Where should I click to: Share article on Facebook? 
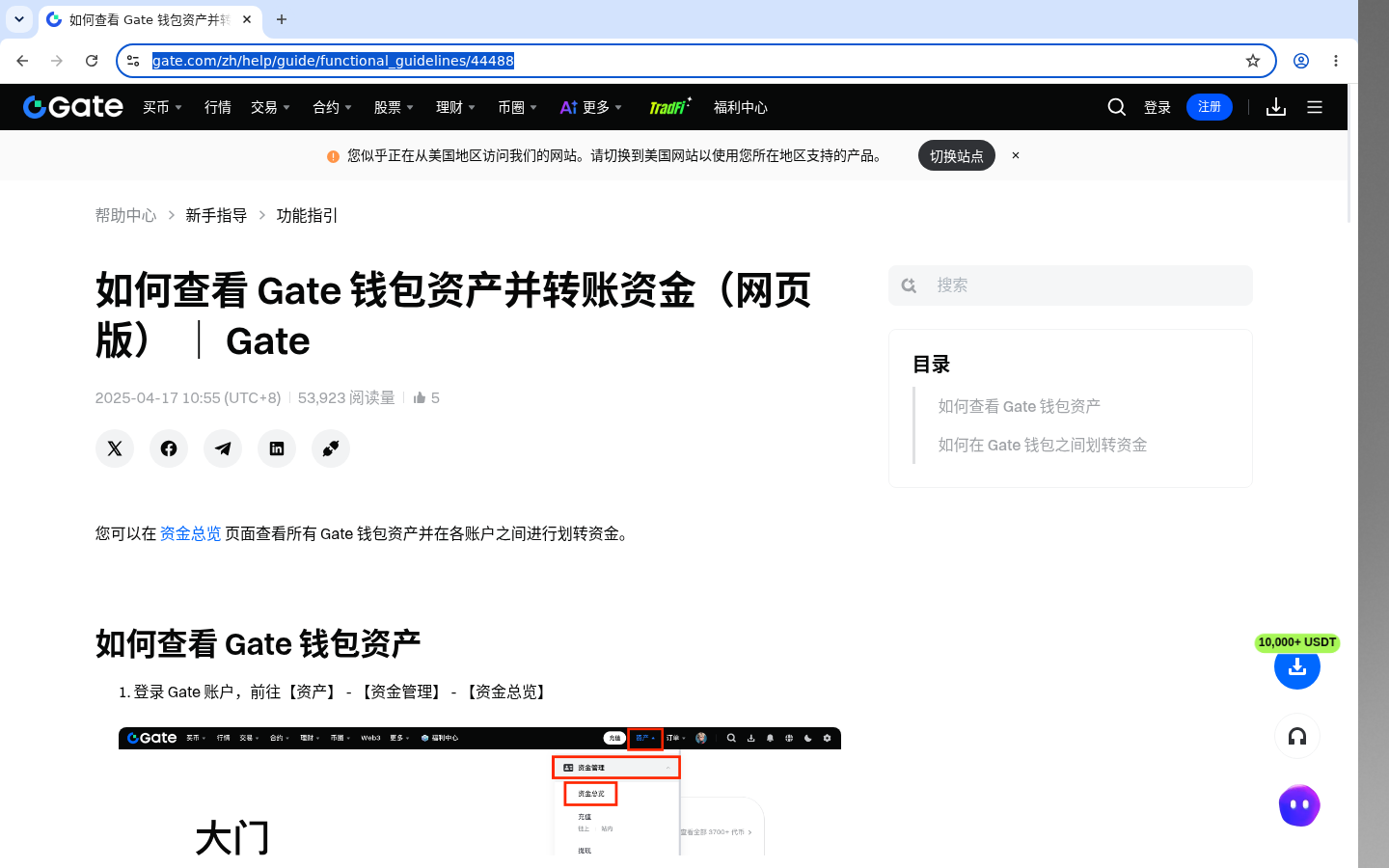point(169,448)
